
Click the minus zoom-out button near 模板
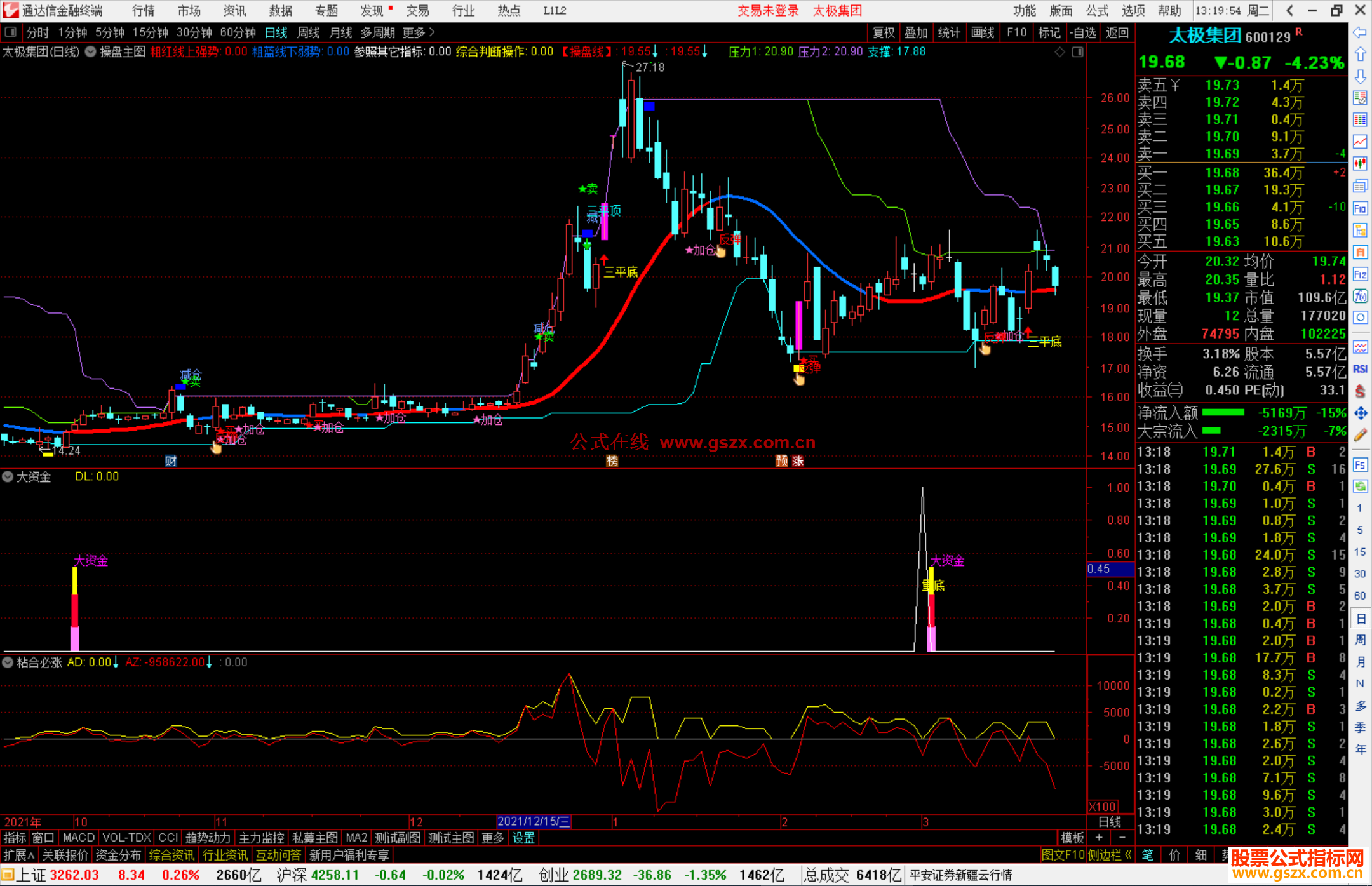coord(1122,838)
